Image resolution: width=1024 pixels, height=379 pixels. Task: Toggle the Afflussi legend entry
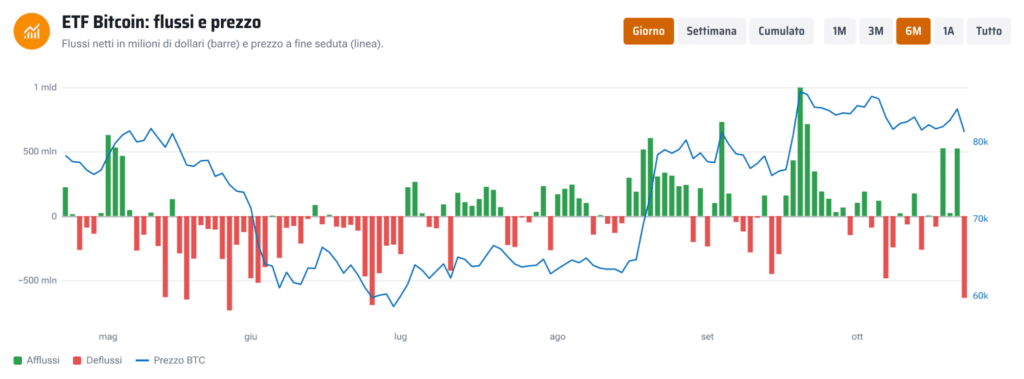pos(37,360)
